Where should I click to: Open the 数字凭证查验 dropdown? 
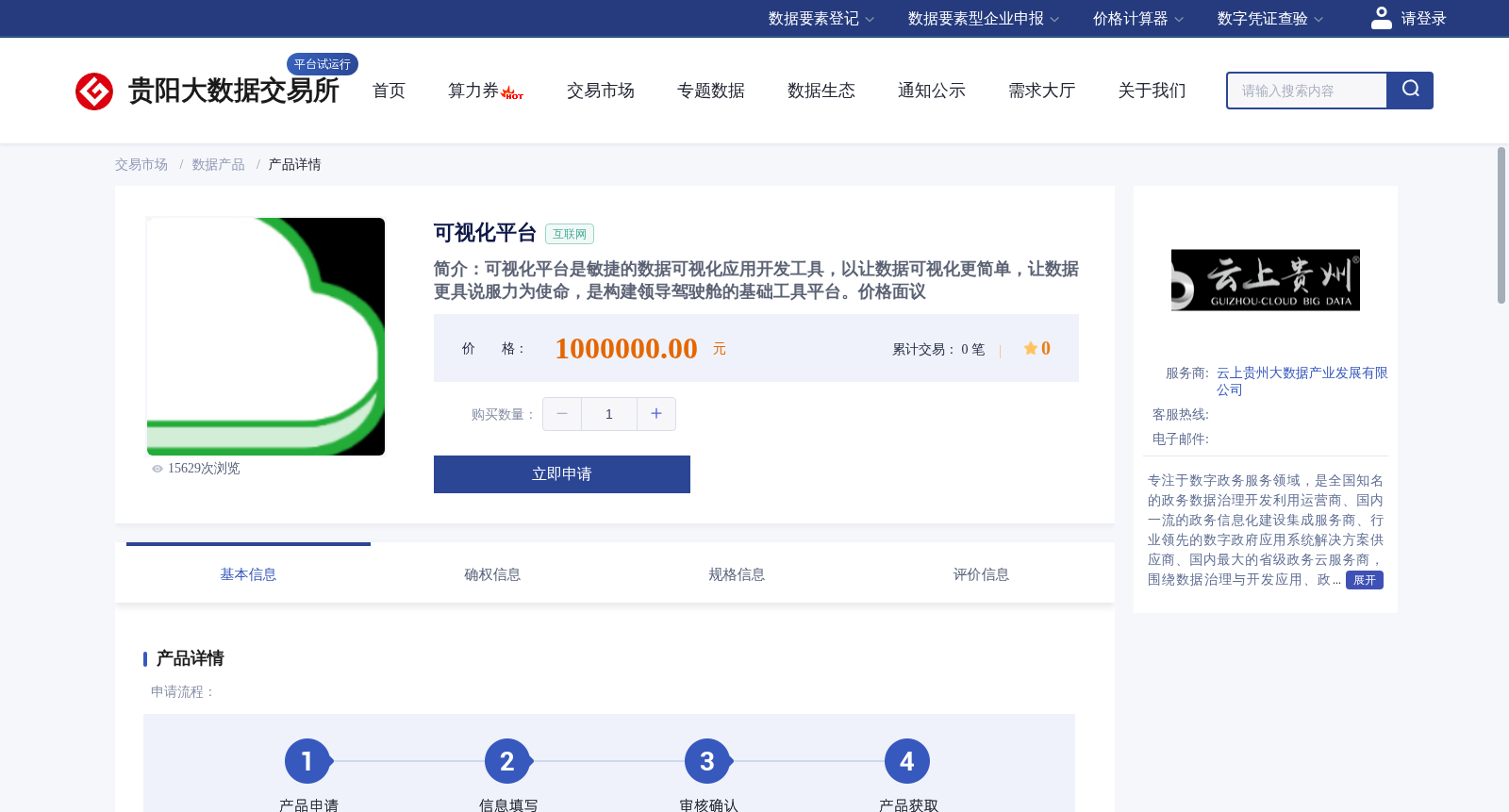[1269, 19]
